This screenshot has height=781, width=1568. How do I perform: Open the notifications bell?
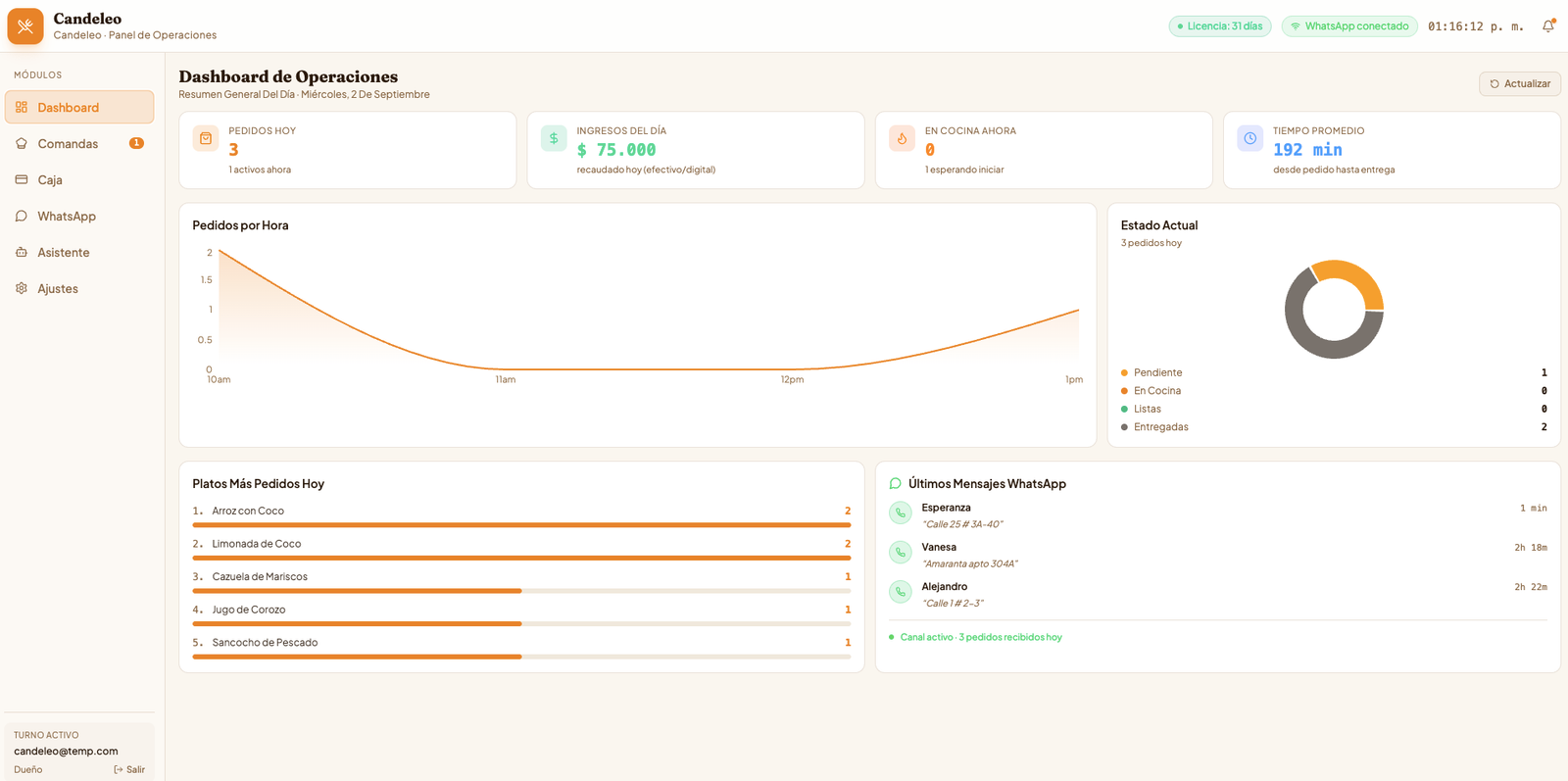pyautogui.click(x=1548, y=26)
